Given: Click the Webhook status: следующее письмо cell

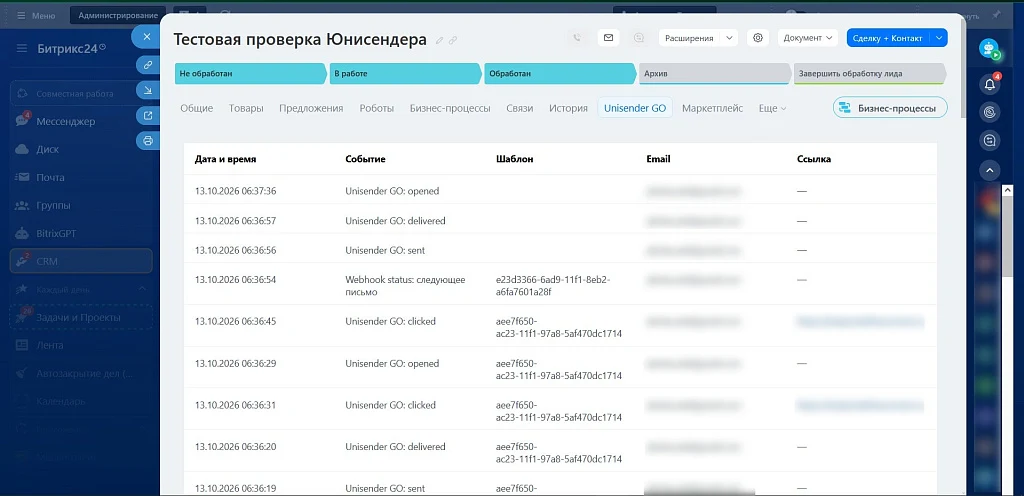Looking at the screenshot, I should [x=406, y=286].
